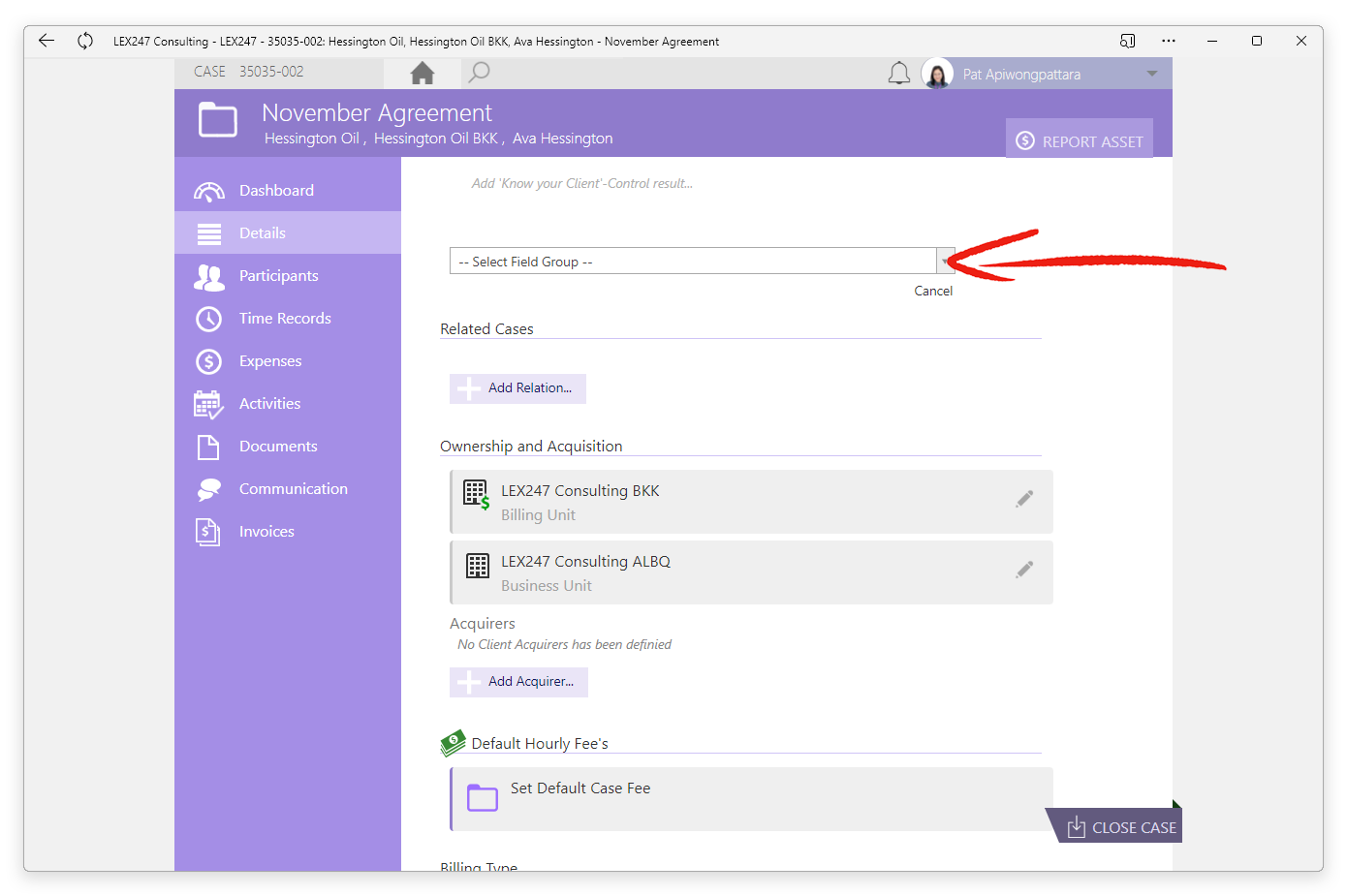
Task: Click the Default Hourly Fee's money icon
Action: tap(453, 743)
